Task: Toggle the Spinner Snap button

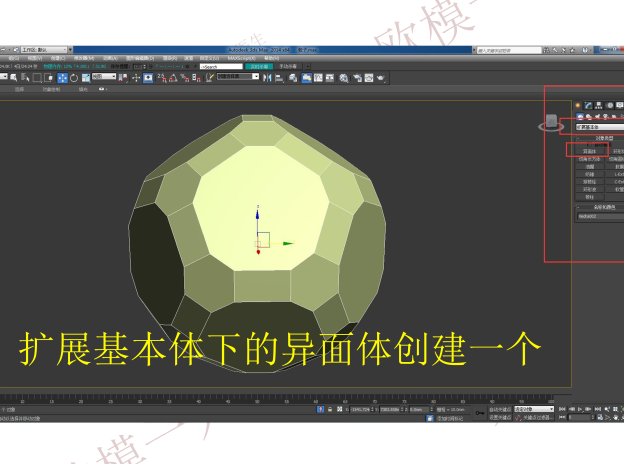Action: click(196, 78)
